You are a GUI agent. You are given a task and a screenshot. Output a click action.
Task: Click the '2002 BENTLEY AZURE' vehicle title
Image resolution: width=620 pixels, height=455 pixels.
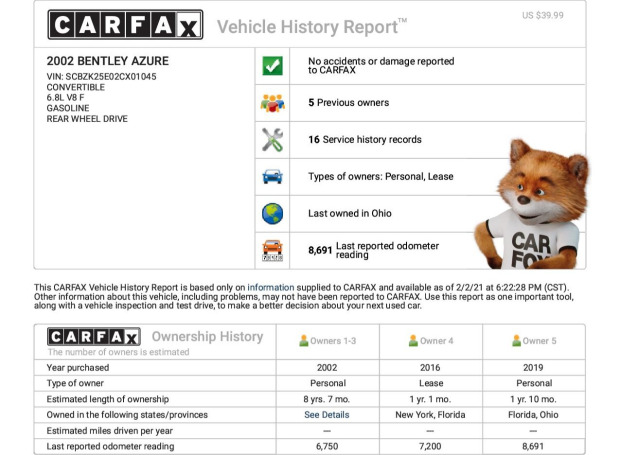[x=108, y=61]
